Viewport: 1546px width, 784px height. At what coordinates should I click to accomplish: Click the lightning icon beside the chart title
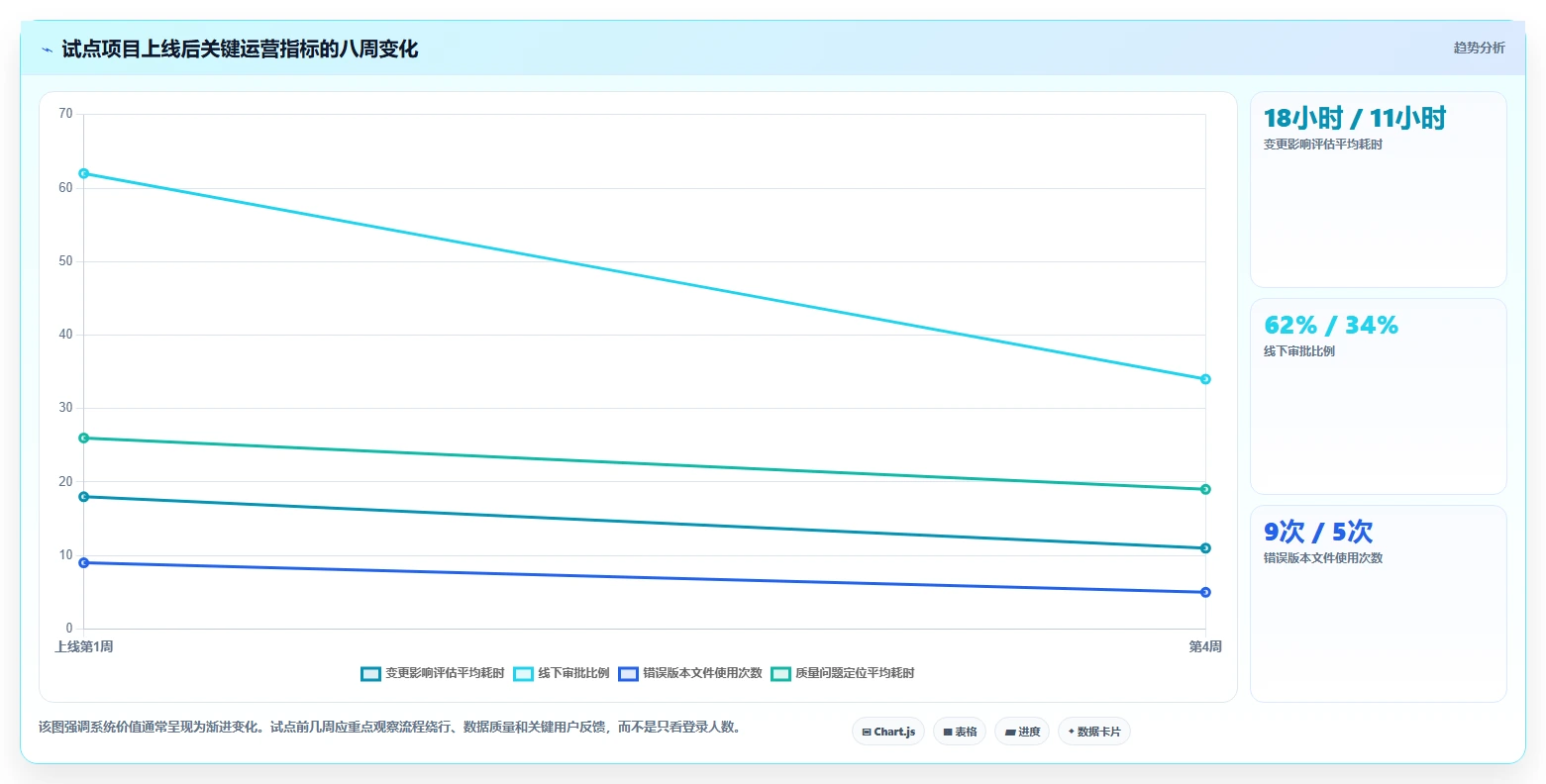tap(47, 49)
